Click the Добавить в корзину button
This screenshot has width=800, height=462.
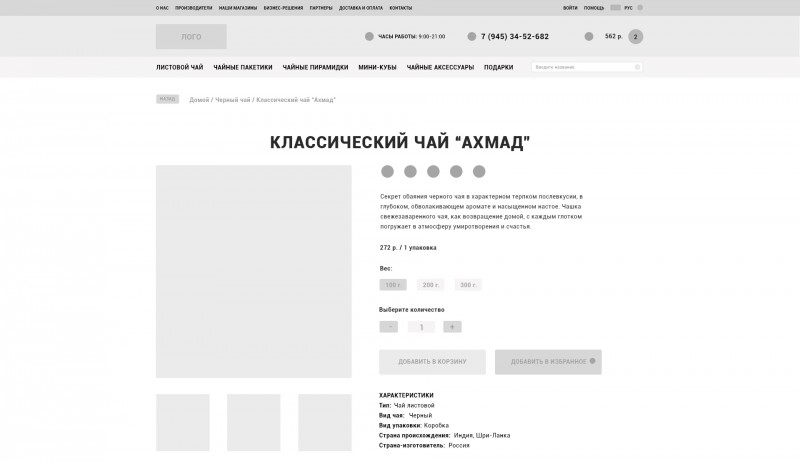click(x=432, y=362)
